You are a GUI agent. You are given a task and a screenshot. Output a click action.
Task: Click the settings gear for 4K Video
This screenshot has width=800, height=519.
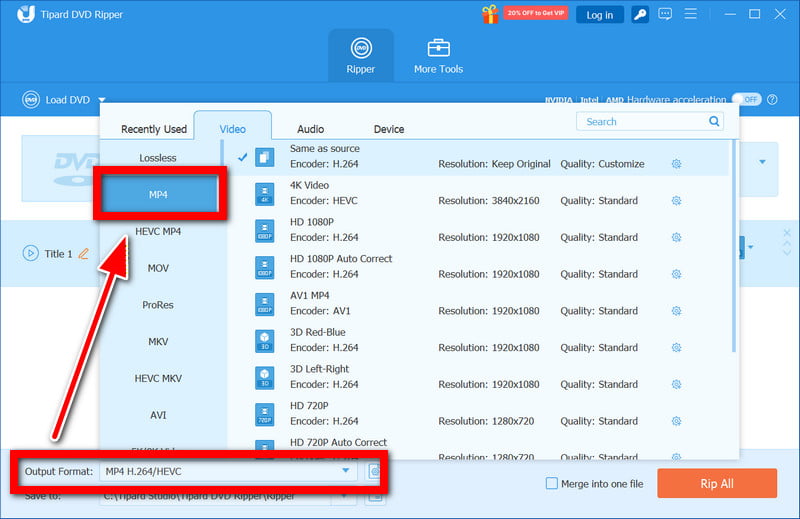[x=676, y=201]
